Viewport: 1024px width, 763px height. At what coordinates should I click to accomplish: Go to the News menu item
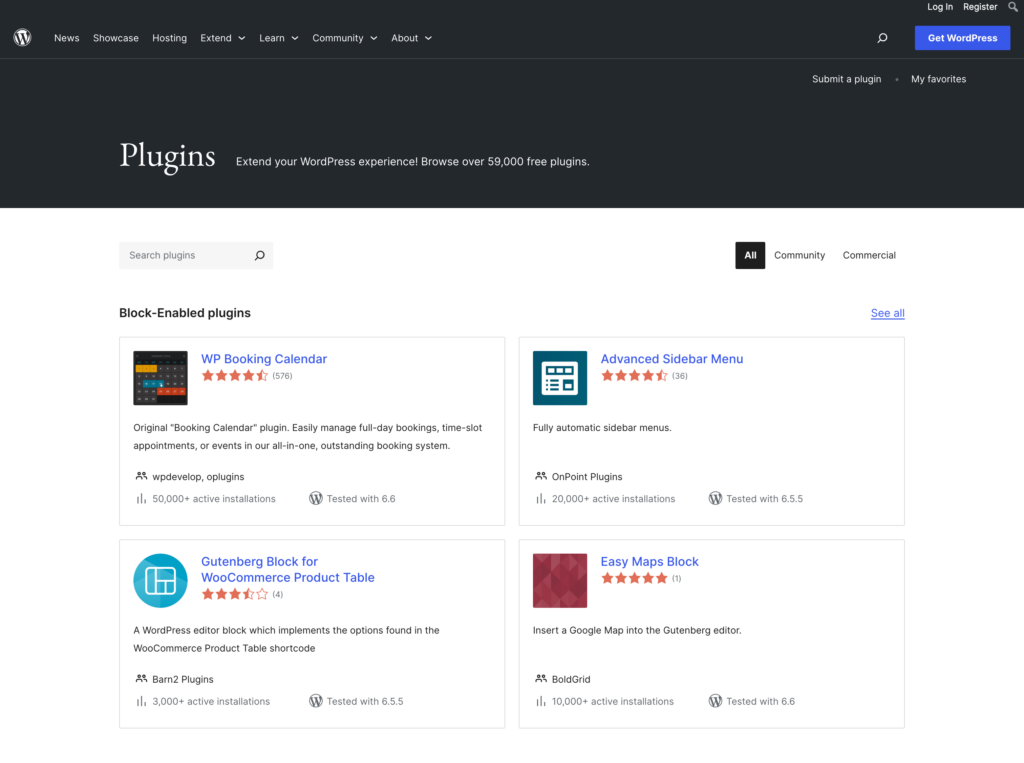67,38
